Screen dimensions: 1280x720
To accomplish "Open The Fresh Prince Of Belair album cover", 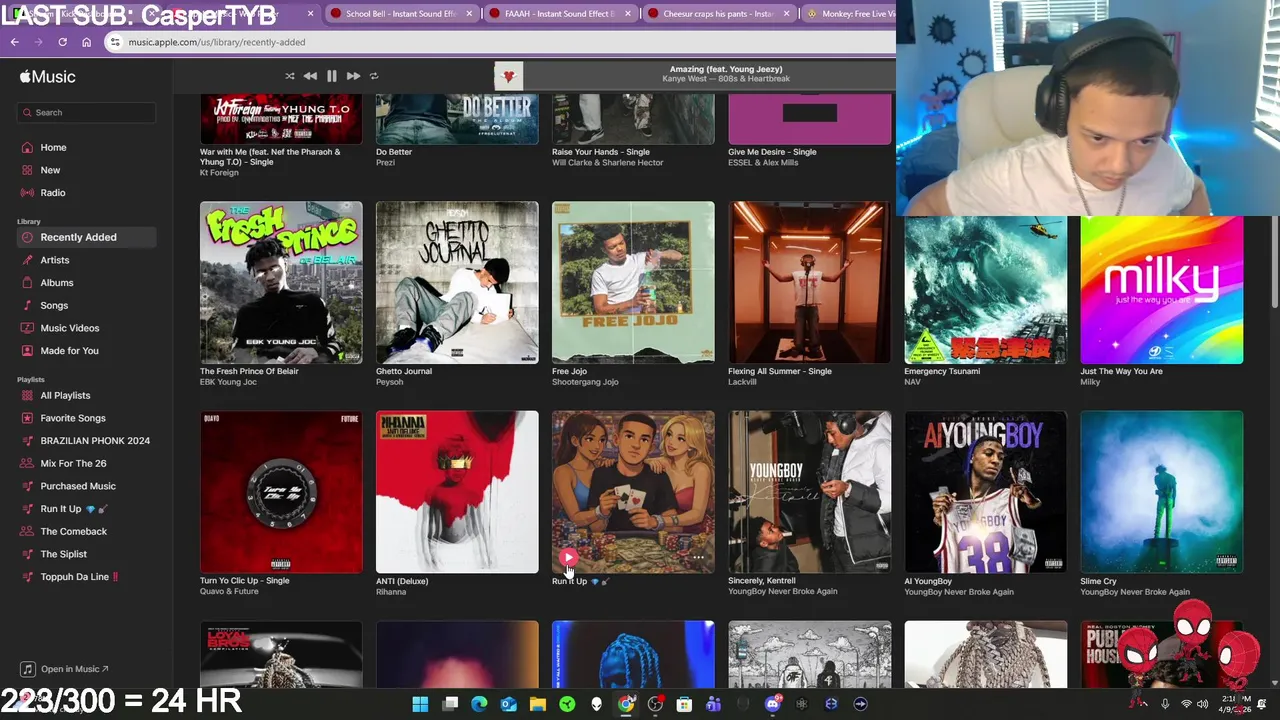I will 281,282.
